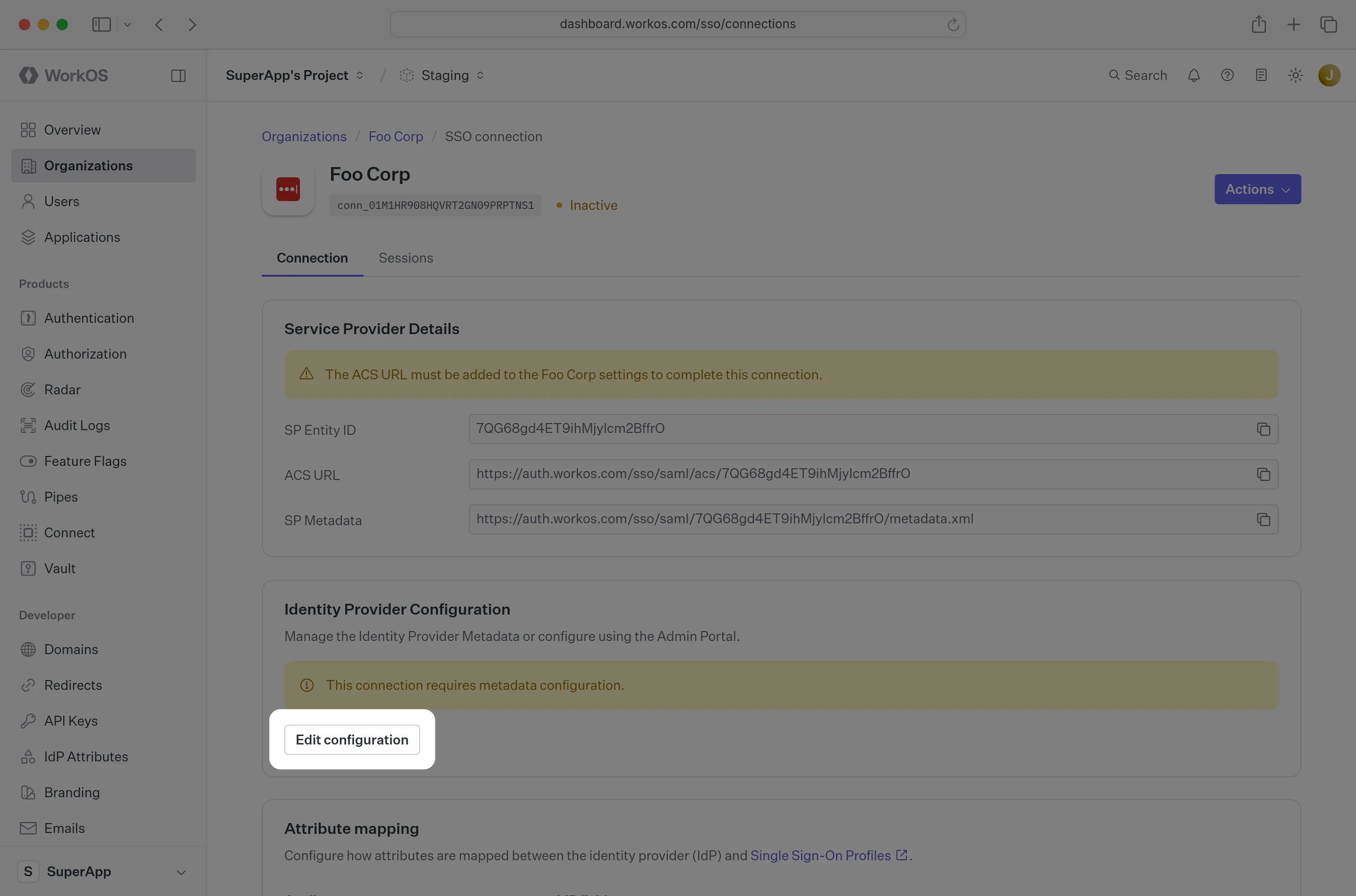Open the Authentication product page

[104, 318]
